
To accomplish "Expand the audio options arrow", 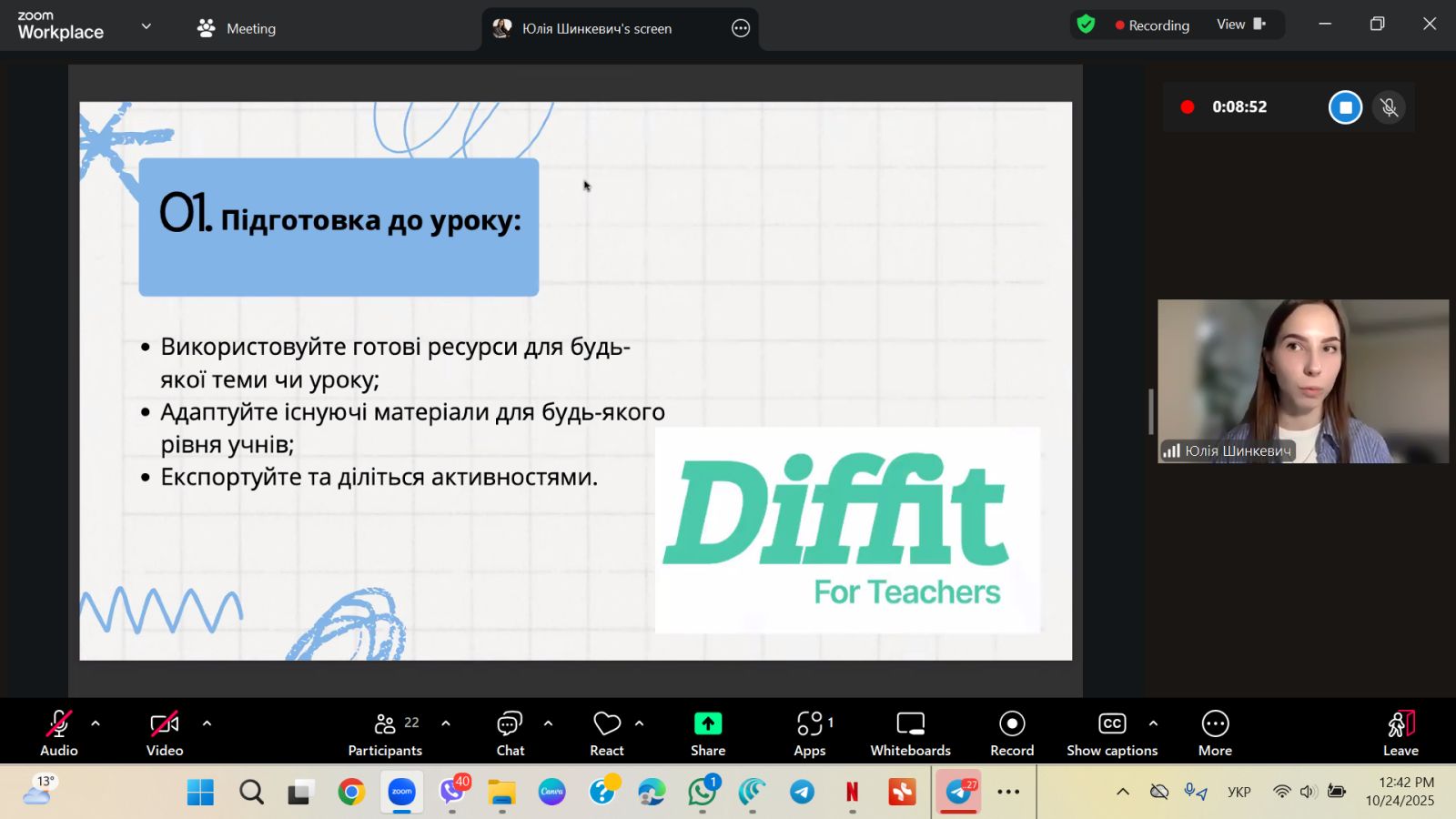I will [x=96, y=723].
